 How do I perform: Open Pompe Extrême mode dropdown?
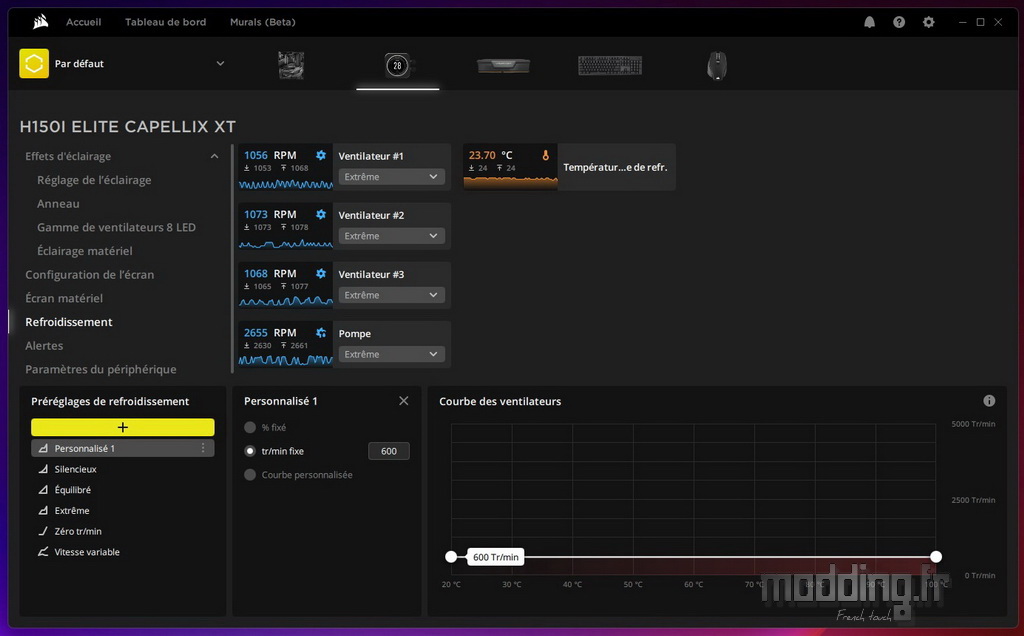(391, 354)
